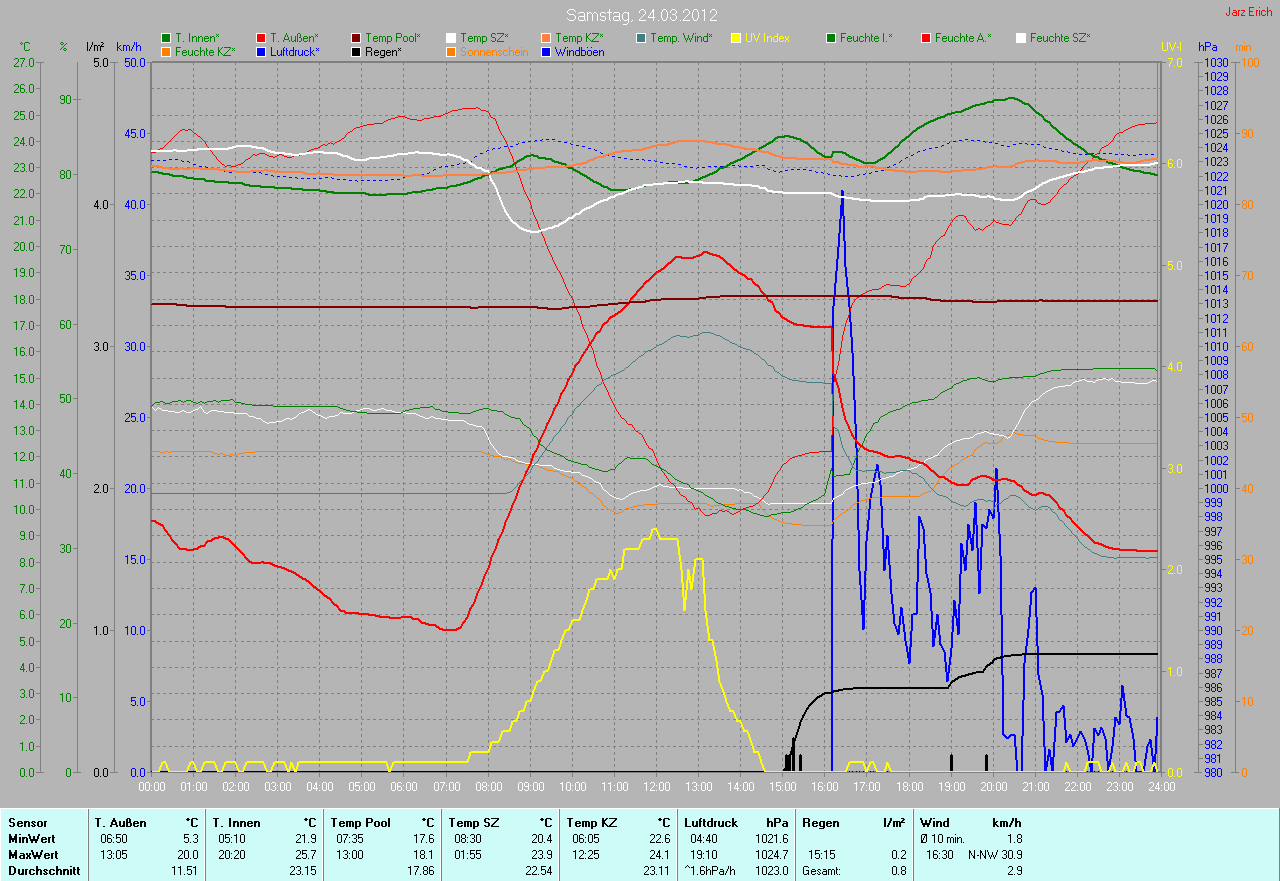Click the 'Sensor' table header
1280x881 pixels.
27,823
